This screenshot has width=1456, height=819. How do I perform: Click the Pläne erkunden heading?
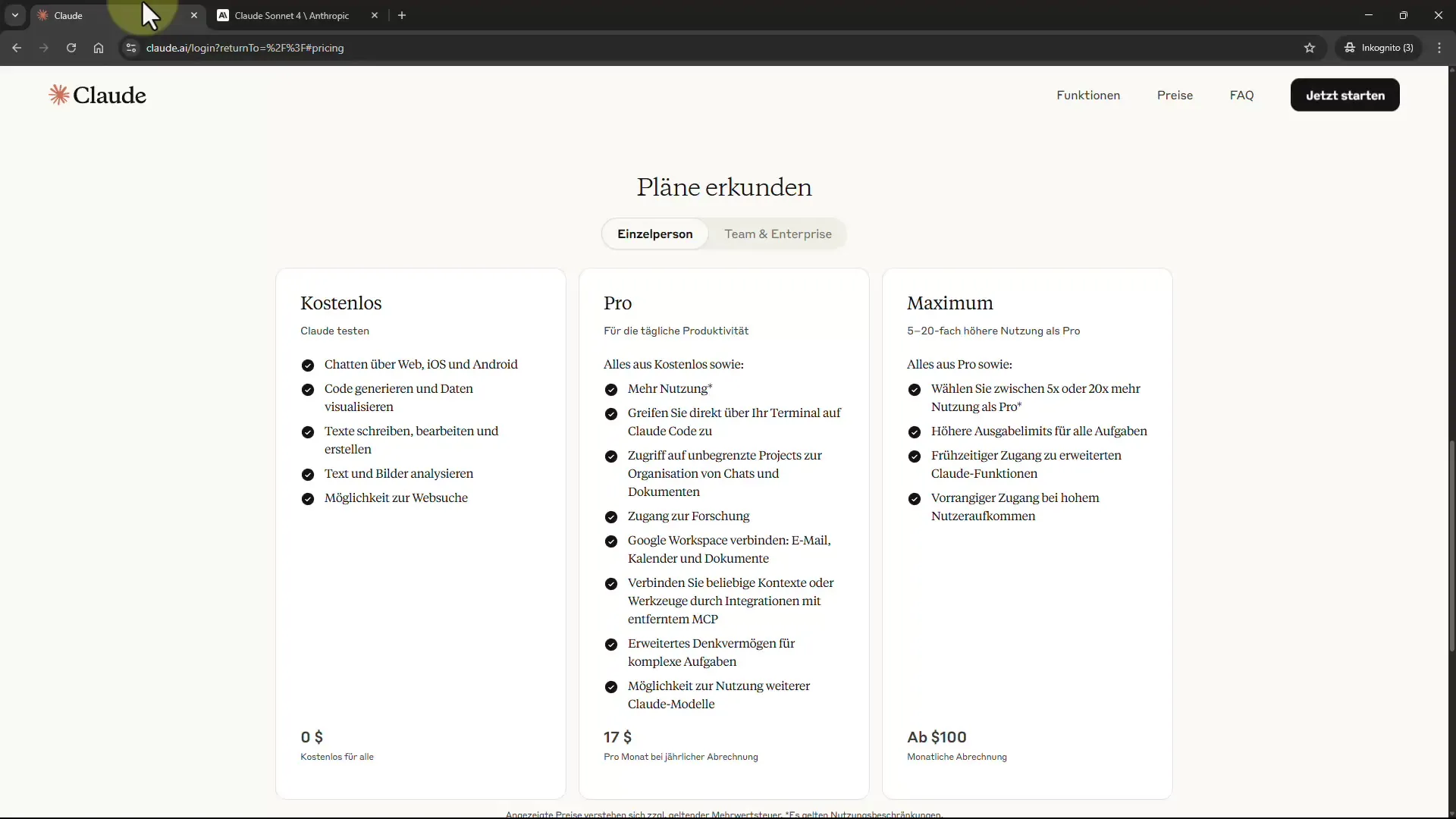724,187
